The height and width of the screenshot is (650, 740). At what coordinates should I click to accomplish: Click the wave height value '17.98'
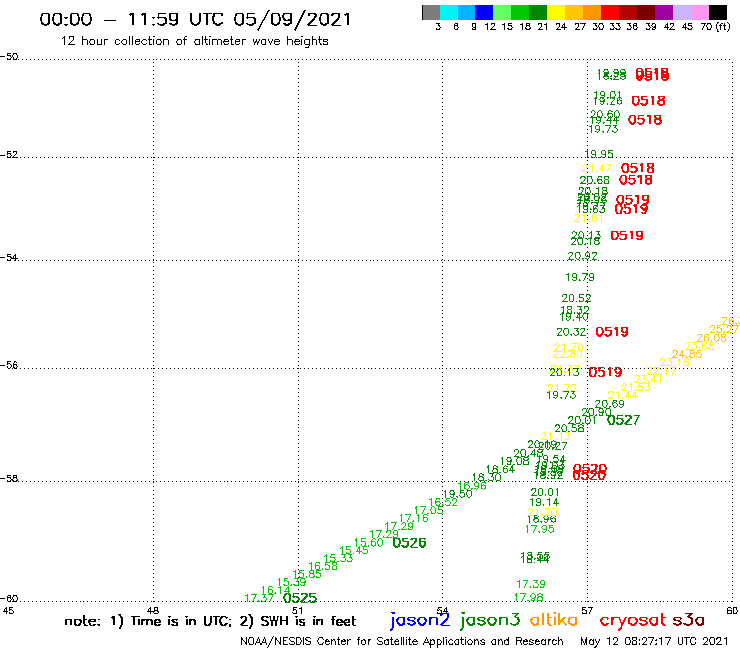529,598
